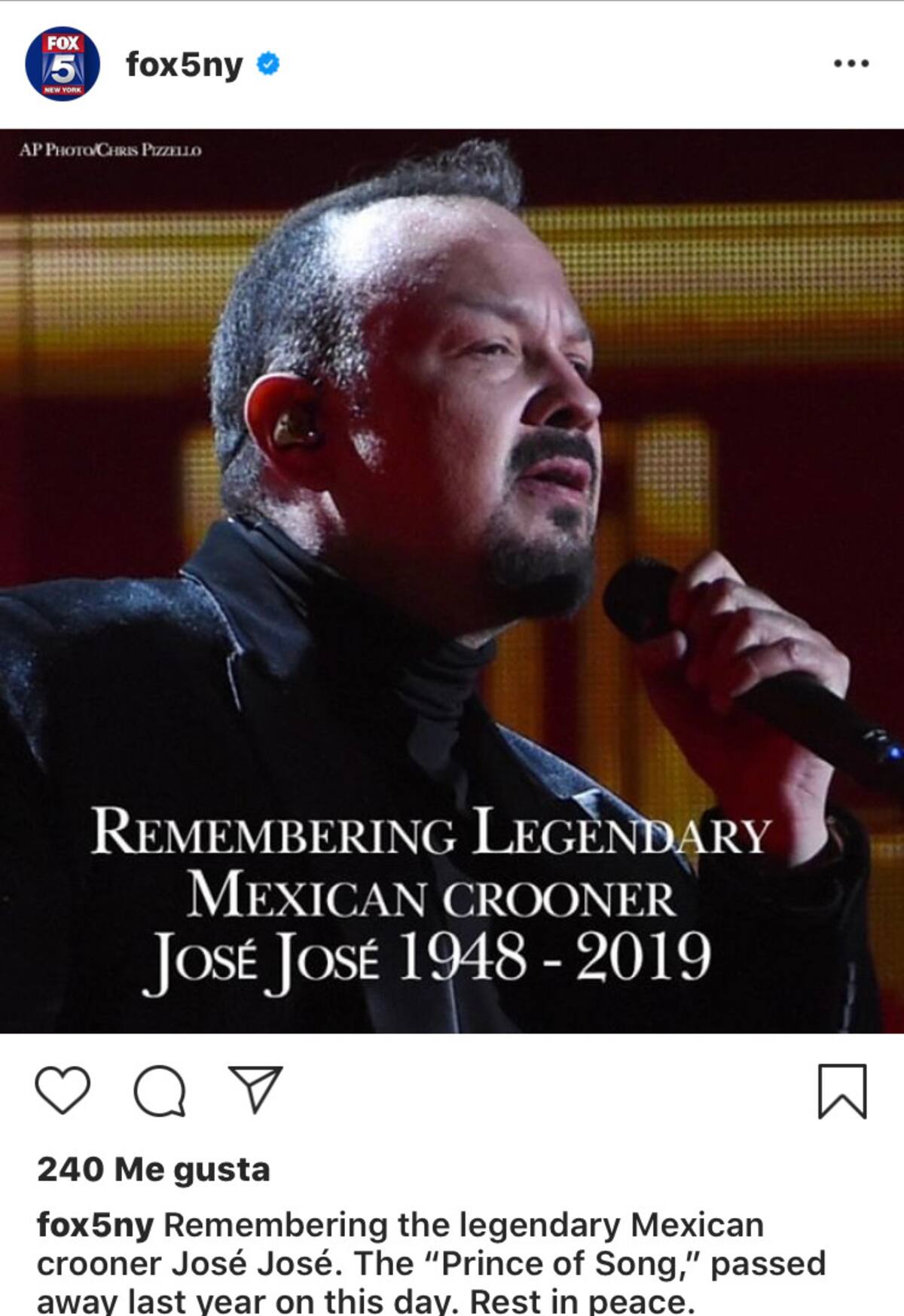Save post with bookmark icon
Screen dimensions: 904x1316
[842, 1091]
